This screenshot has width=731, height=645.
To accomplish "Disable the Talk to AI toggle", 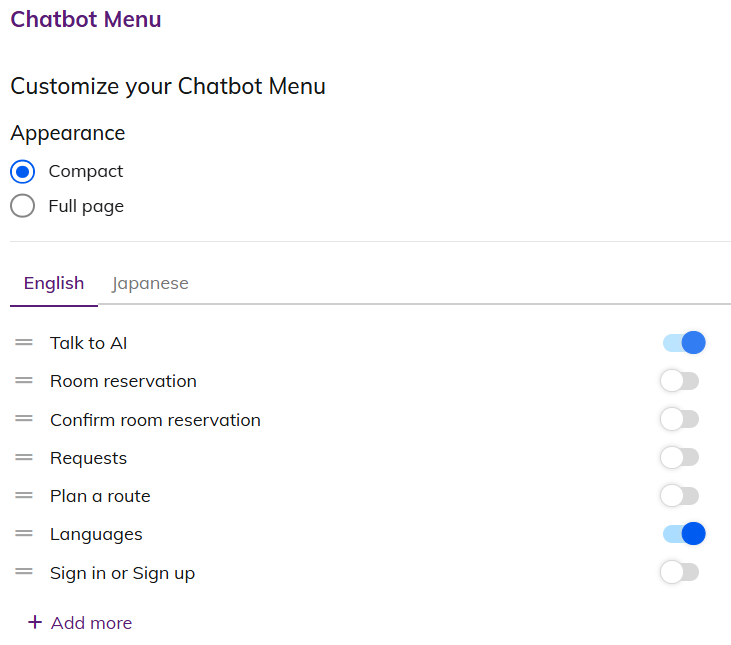I will tap(684, 343).
